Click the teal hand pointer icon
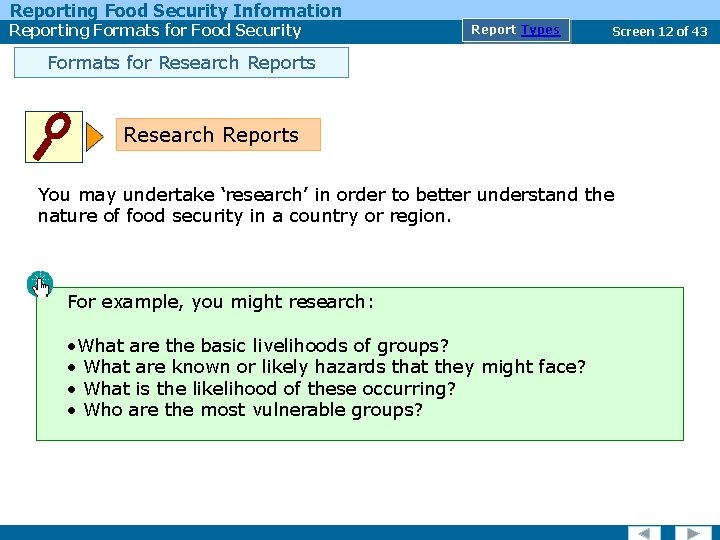Viewport: 720px width, 540px height. [40, 284]
